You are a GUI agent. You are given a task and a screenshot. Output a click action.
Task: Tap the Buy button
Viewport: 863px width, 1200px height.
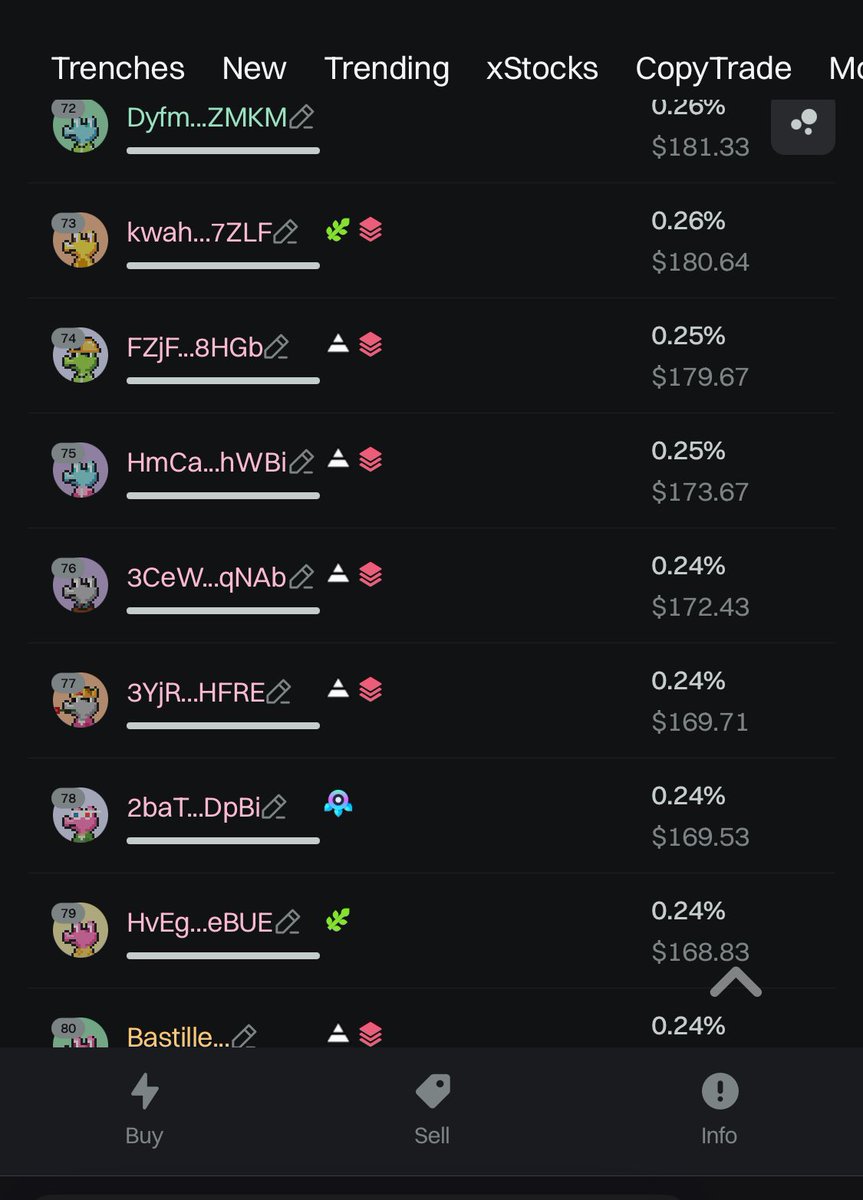145,1110
